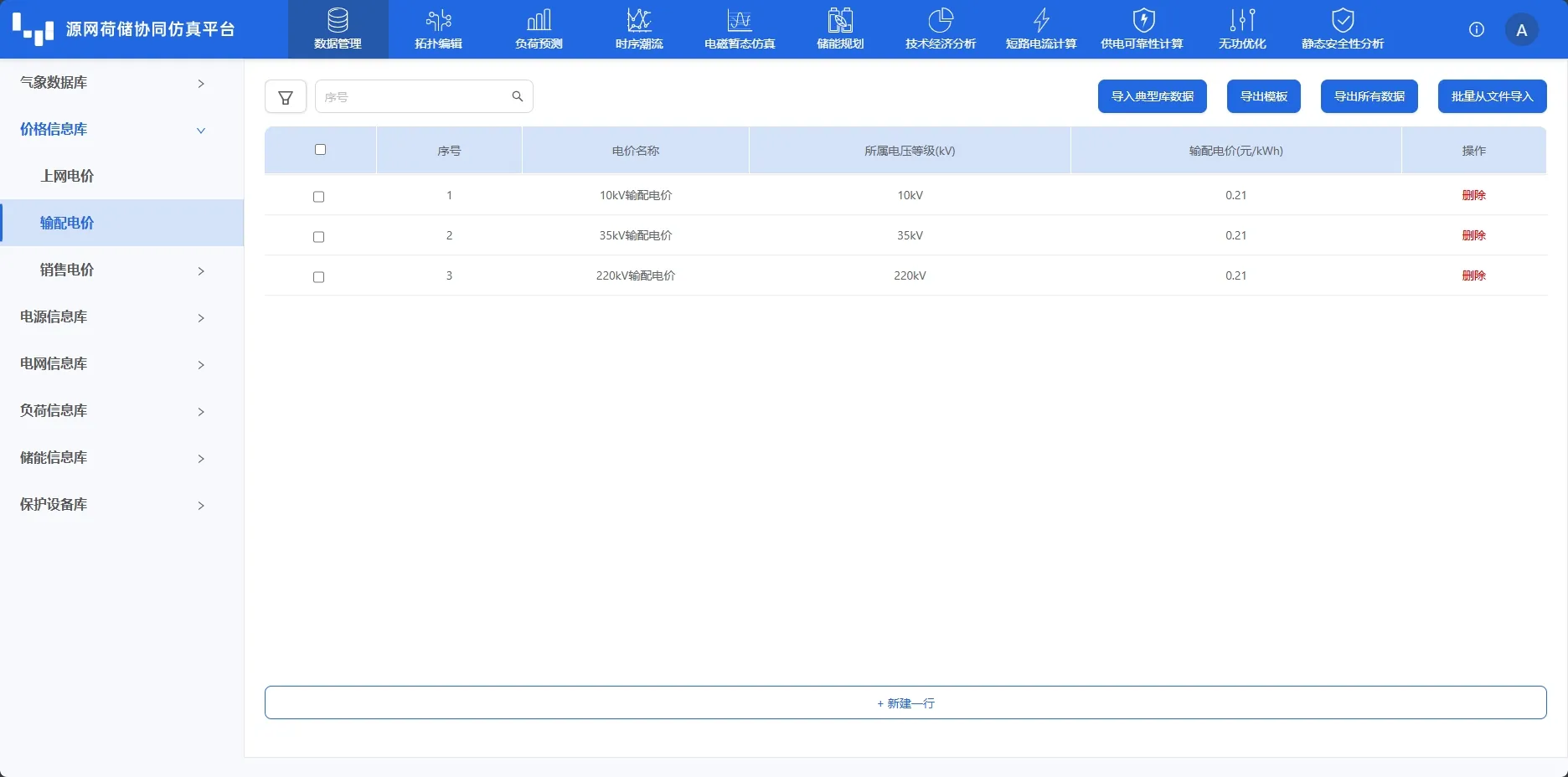
Task: Click the 所属电压等级(kV) column header
Action: coord(910,151)
